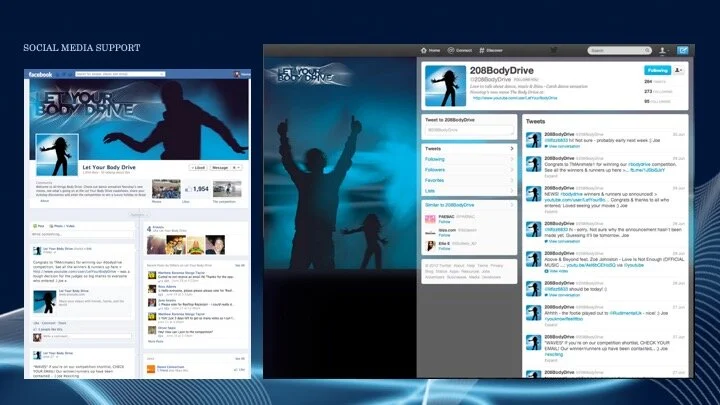This screenshot has height=405, width=720.
Task: Open user actions dropdown beside Following
Action: (678, 70)
